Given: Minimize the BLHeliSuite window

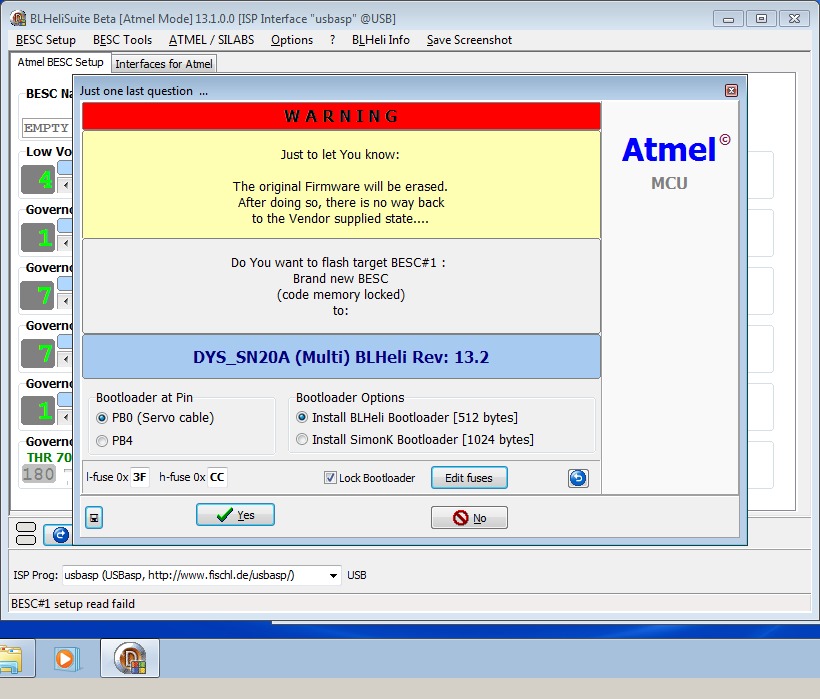Looking at the screenshot, I should point(728,19).
